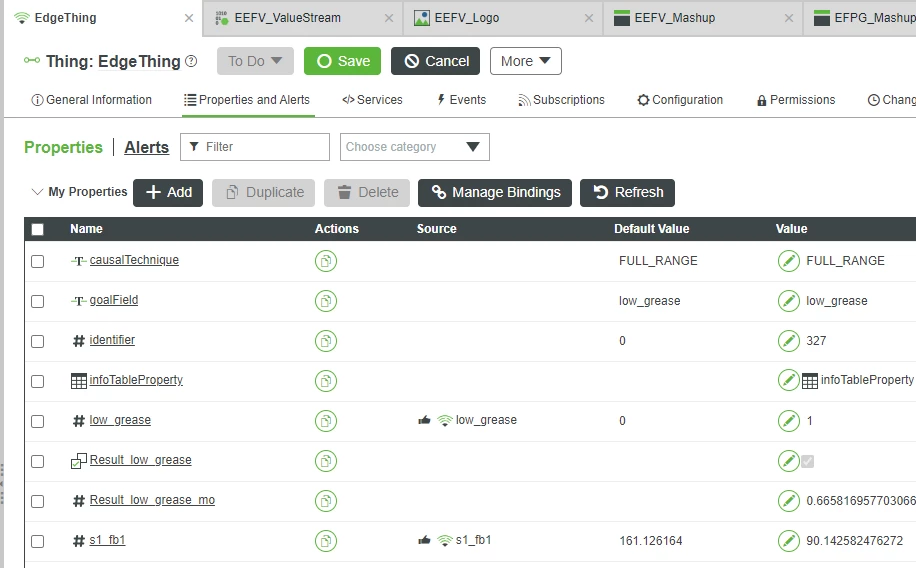Close the EdgeThing tab

(x=189, y=18)
